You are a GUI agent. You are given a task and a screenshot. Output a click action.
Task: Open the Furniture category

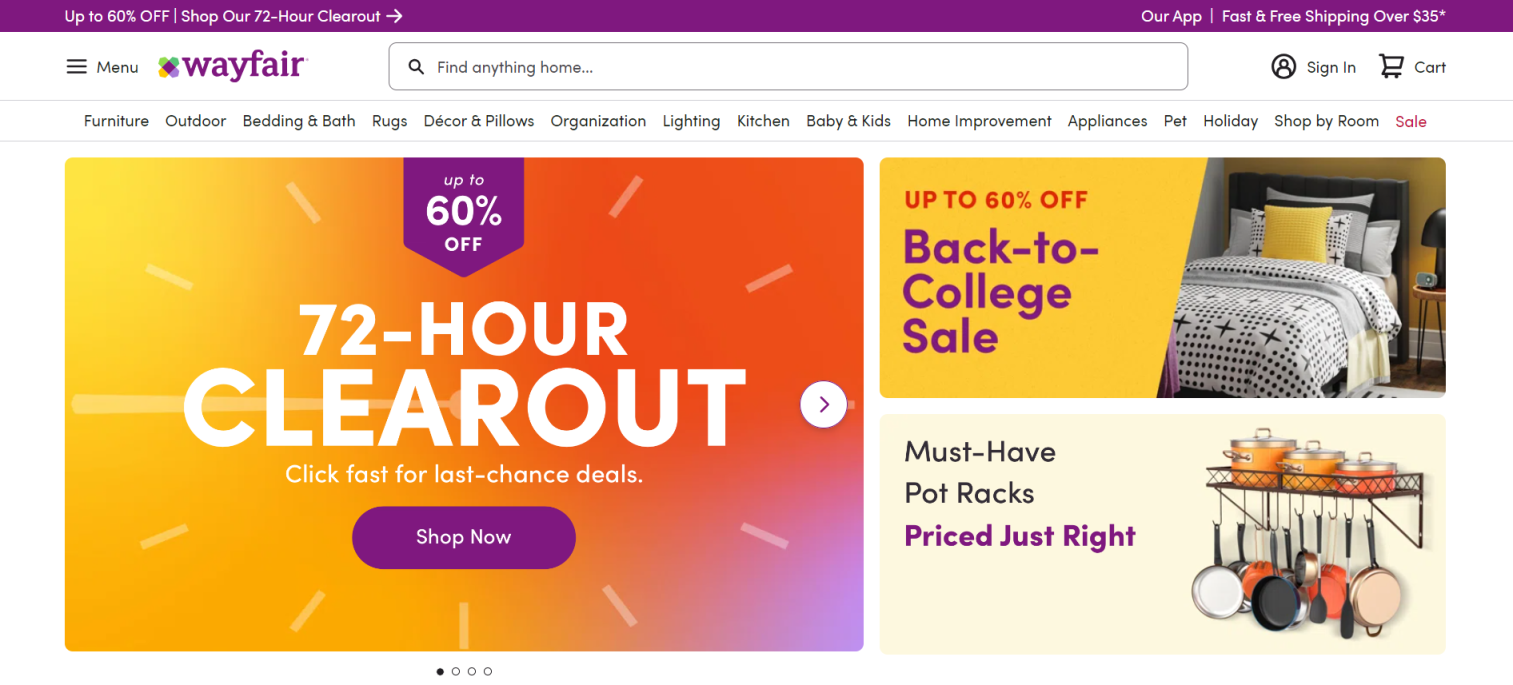click(116, 120)
